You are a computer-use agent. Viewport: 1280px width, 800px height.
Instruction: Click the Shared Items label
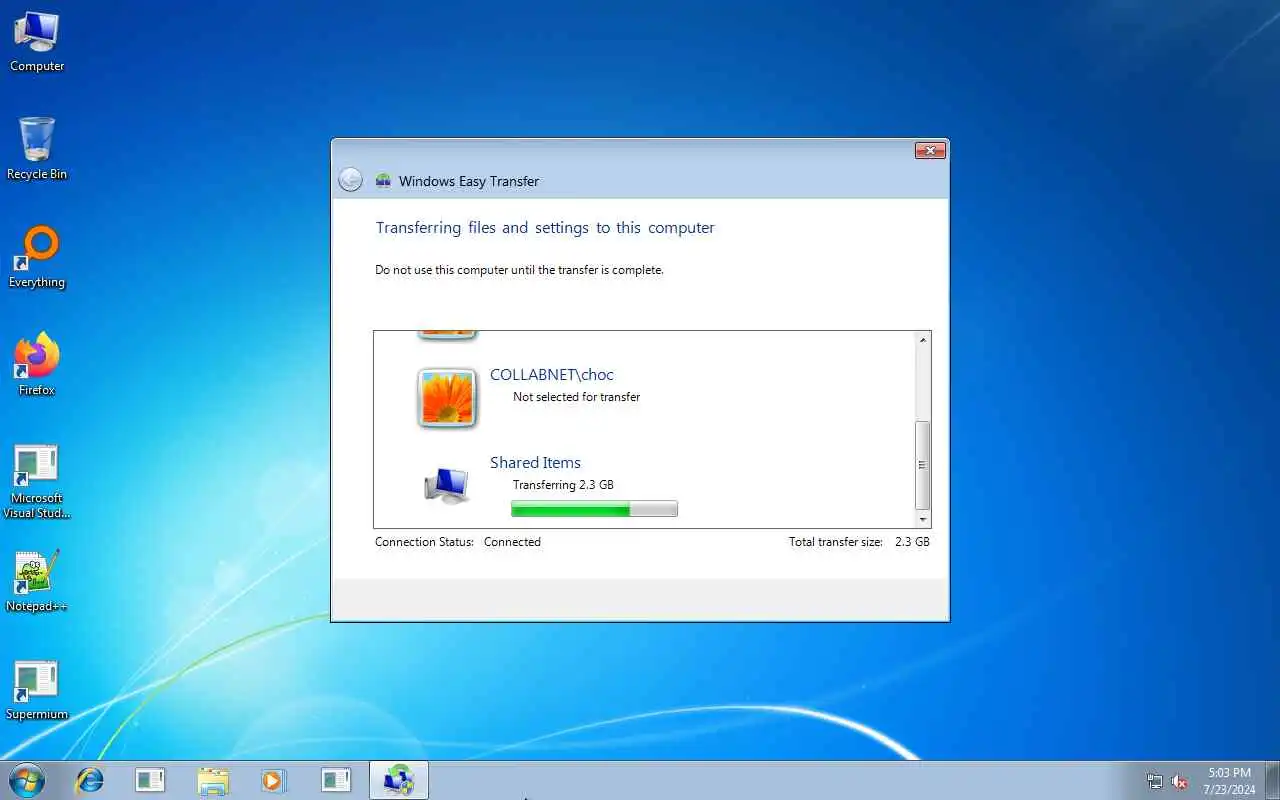(535, 463)
